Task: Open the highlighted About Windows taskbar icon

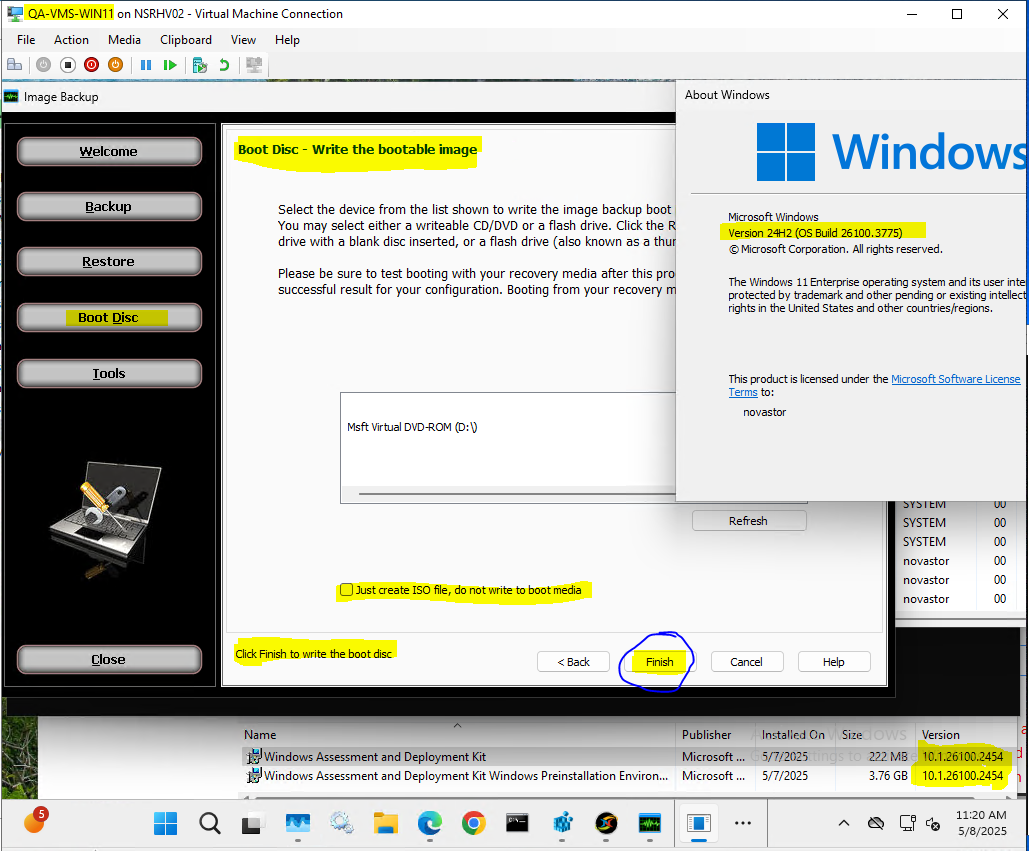Action: (x=699, y=823)
